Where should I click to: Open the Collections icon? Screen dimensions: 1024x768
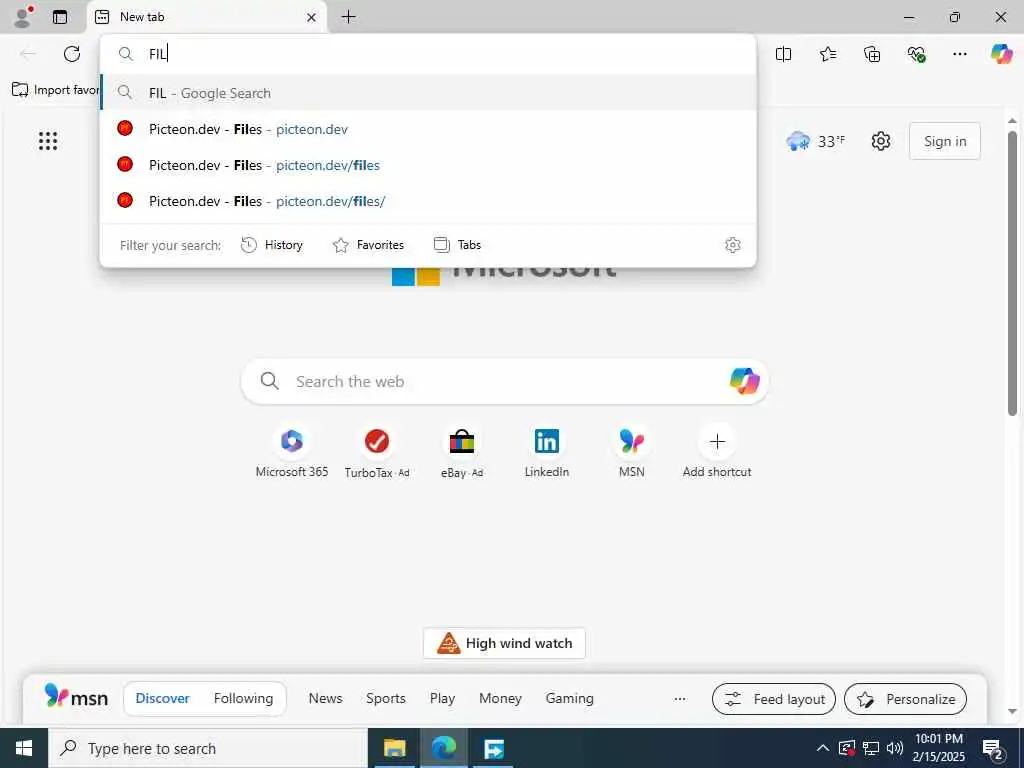872,54
